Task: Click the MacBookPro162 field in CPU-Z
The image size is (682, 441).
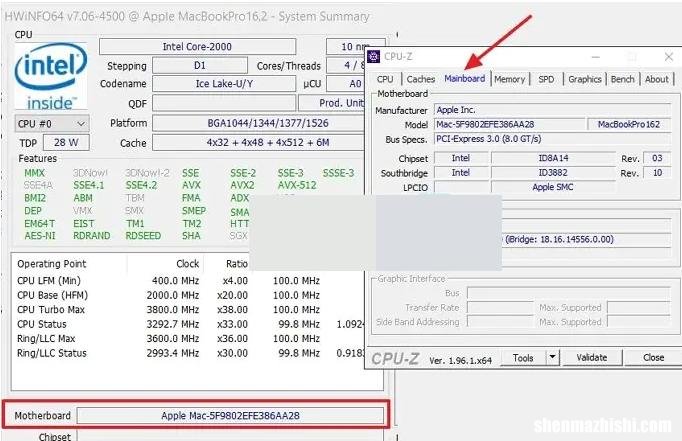Action: [629, 124]
